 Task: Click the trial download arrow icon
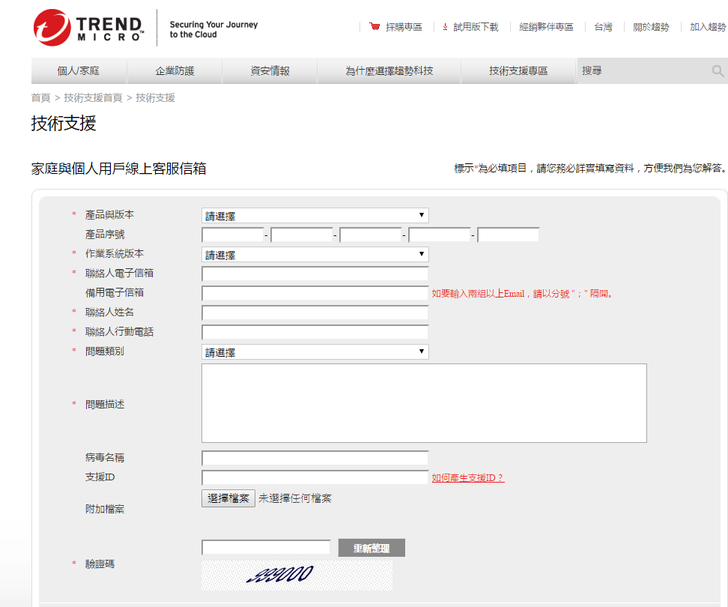coord(445,27)
